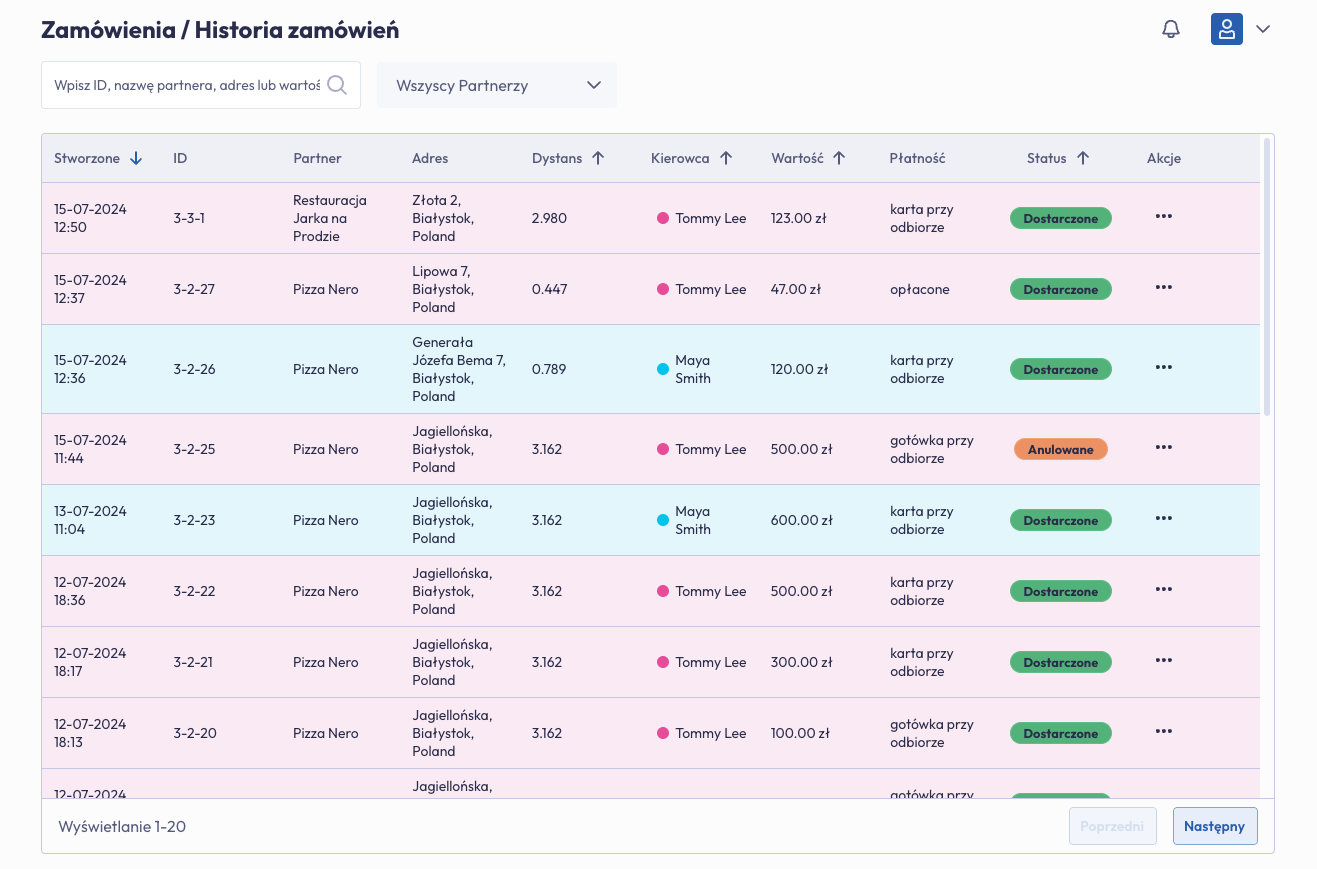Click the ID column header
Screen dimensions: 1317x869
180,158
